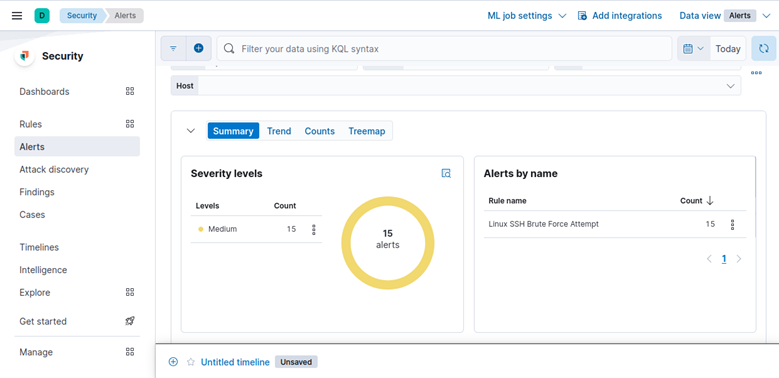The height and width of the screenshot is (378, 779).
Task: Open Cases in sidebar
Action: point(32,215)
